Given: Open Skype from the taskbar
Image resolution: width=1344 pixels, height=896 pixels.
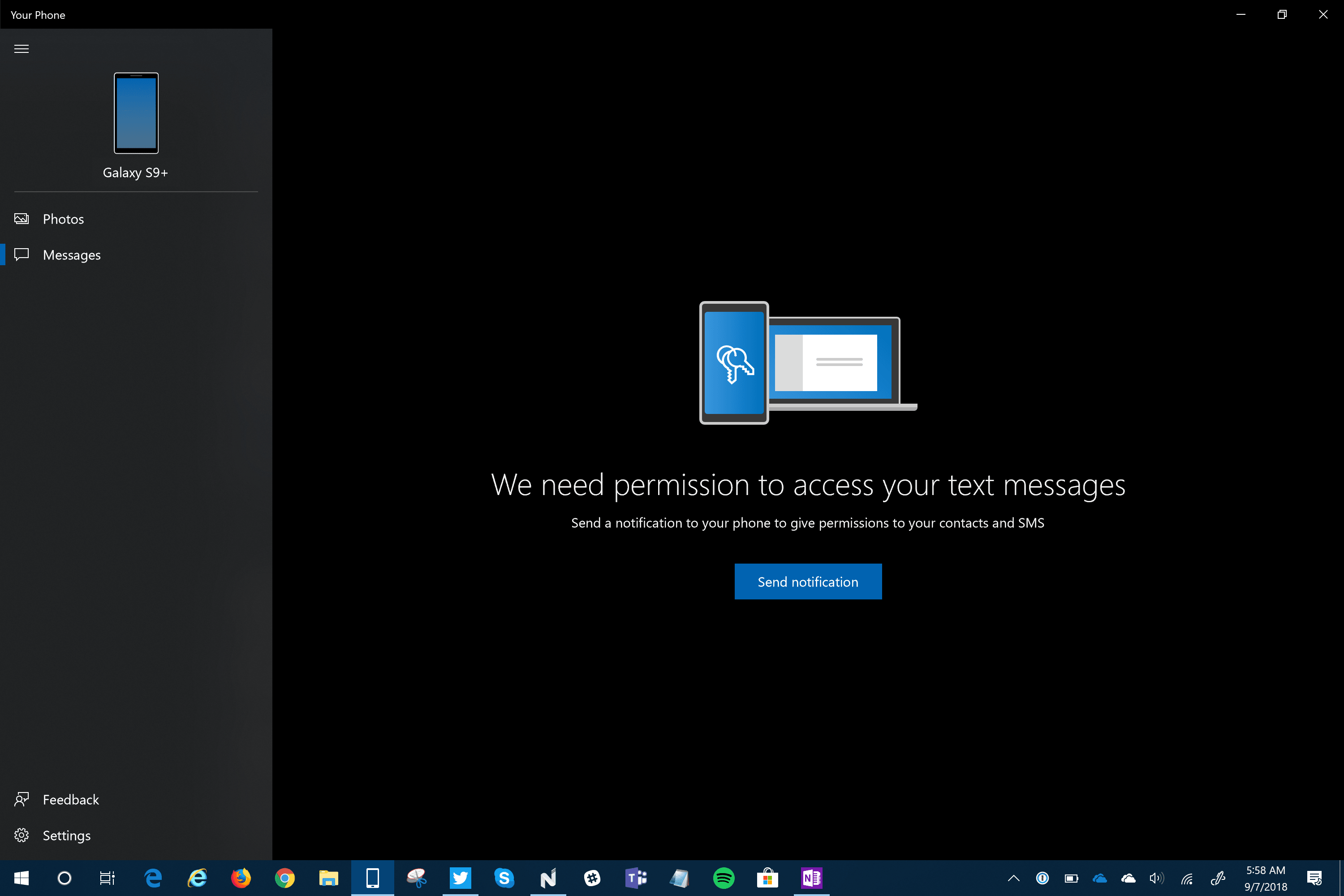Looking at the screenshot, I should click(504, 878).
